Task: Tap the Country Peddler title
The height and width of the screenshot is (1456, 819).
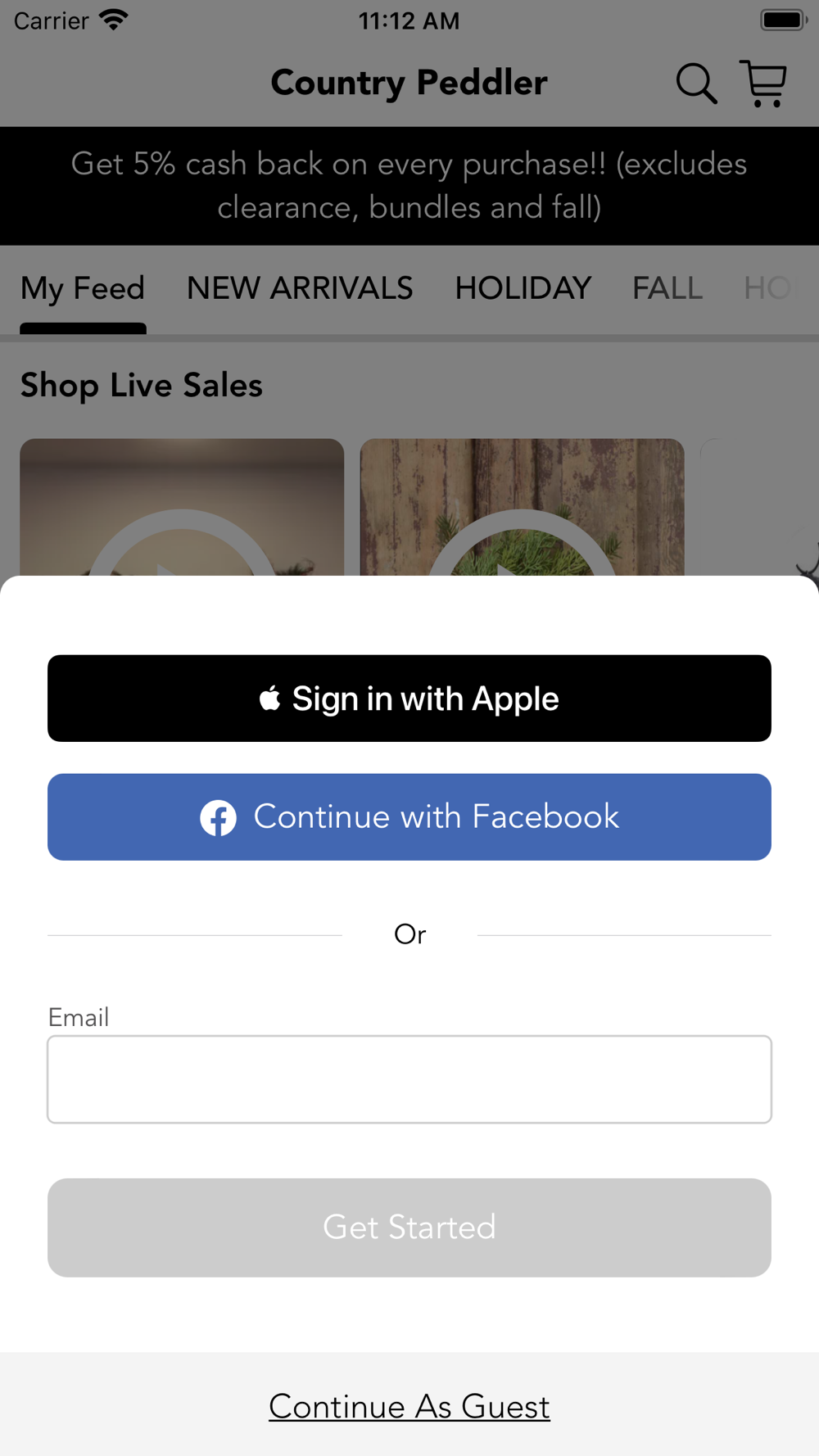Action: click(409, 83)
